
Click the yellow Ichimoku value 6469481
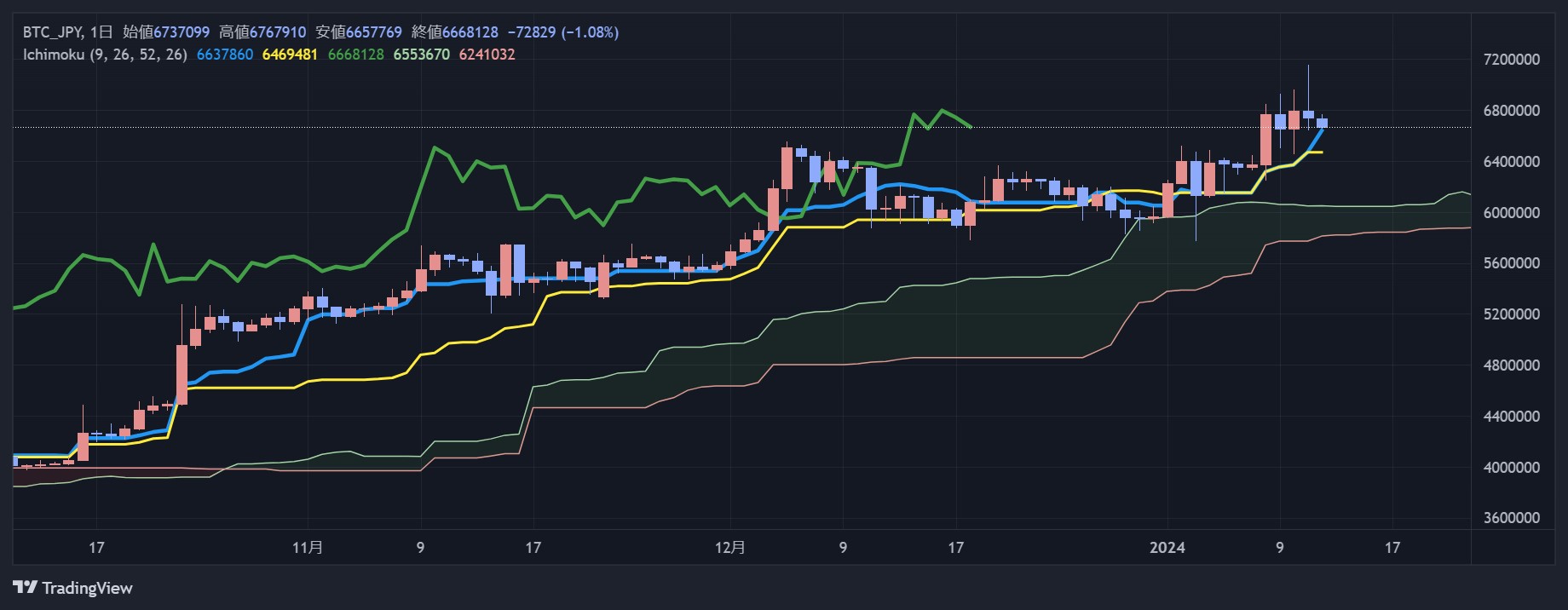(x=290, y=55)
